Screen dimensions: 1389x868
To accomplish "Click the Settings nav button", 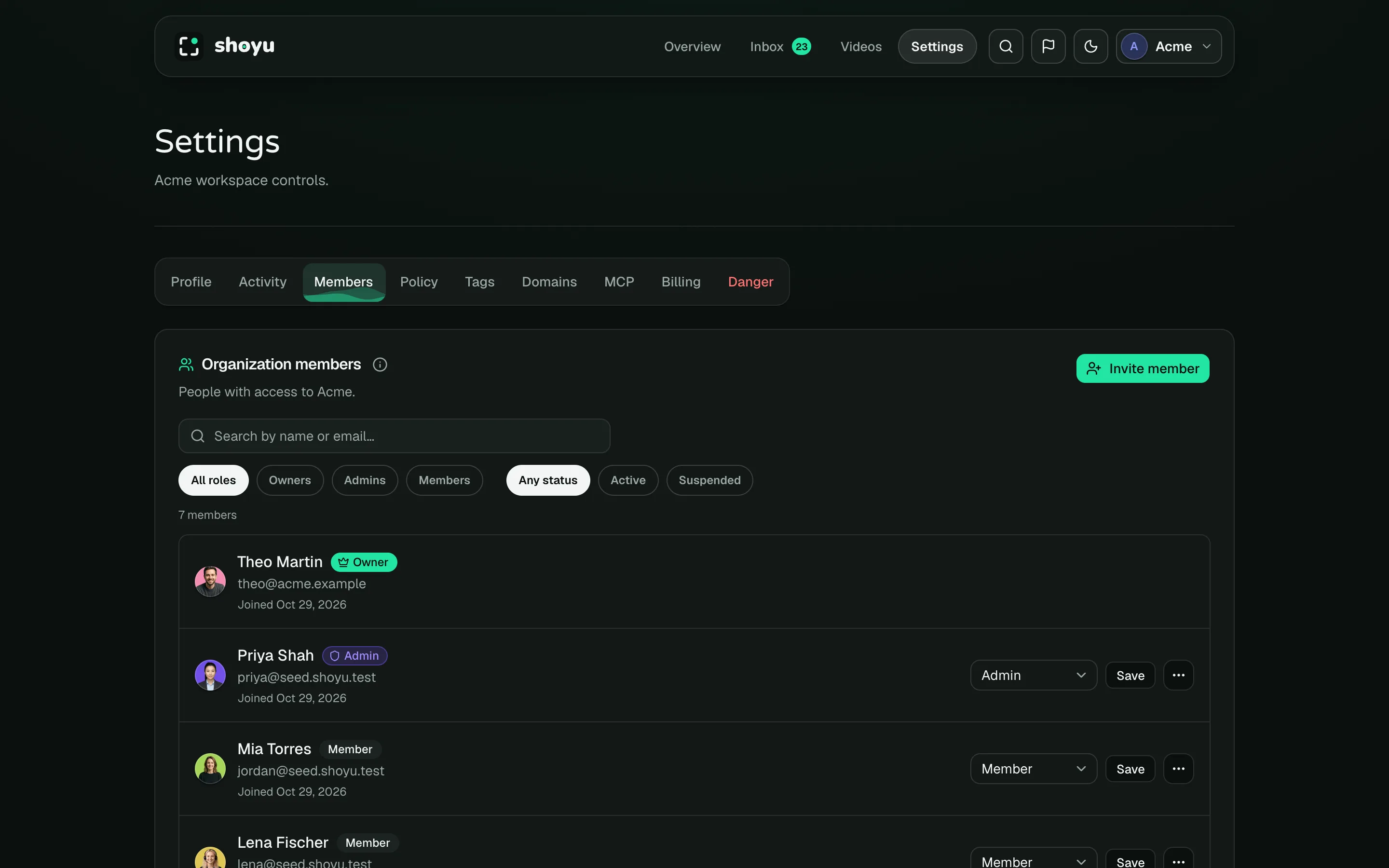I will (937, 46).
